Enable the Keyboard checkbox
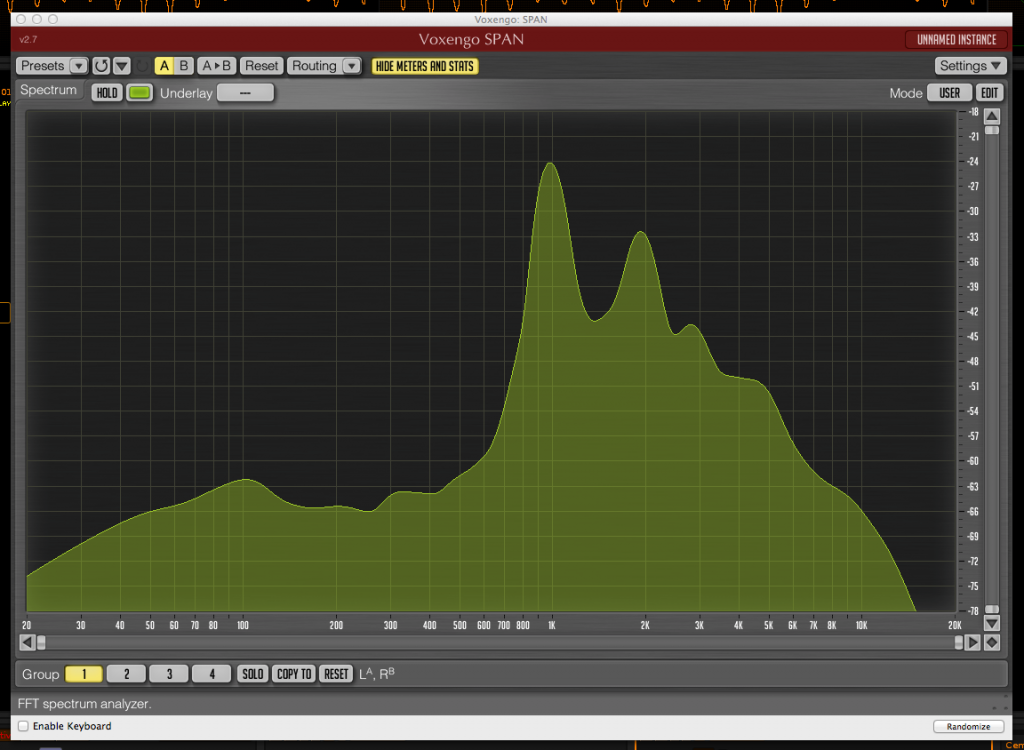The height and width of the screenshot is (750, 1024). click(x=23, y=726)
